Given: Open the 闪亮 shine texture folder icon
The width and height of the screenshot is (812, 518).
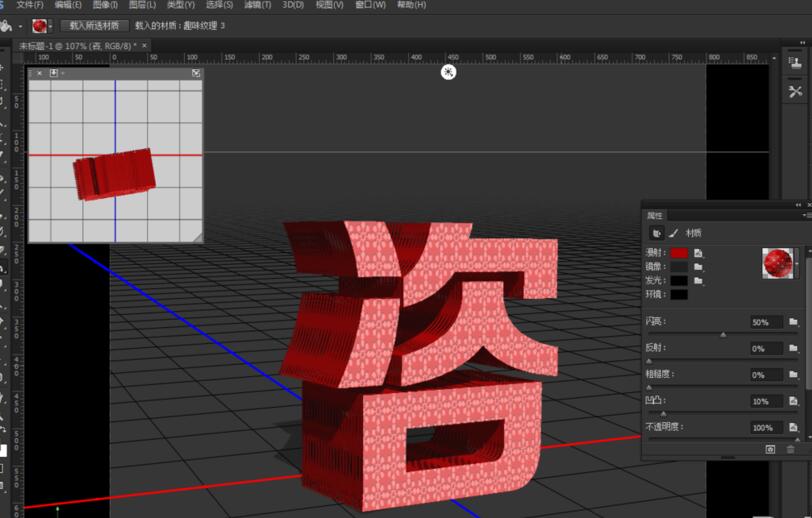Looking at the screenshot, I should (793, 322).
